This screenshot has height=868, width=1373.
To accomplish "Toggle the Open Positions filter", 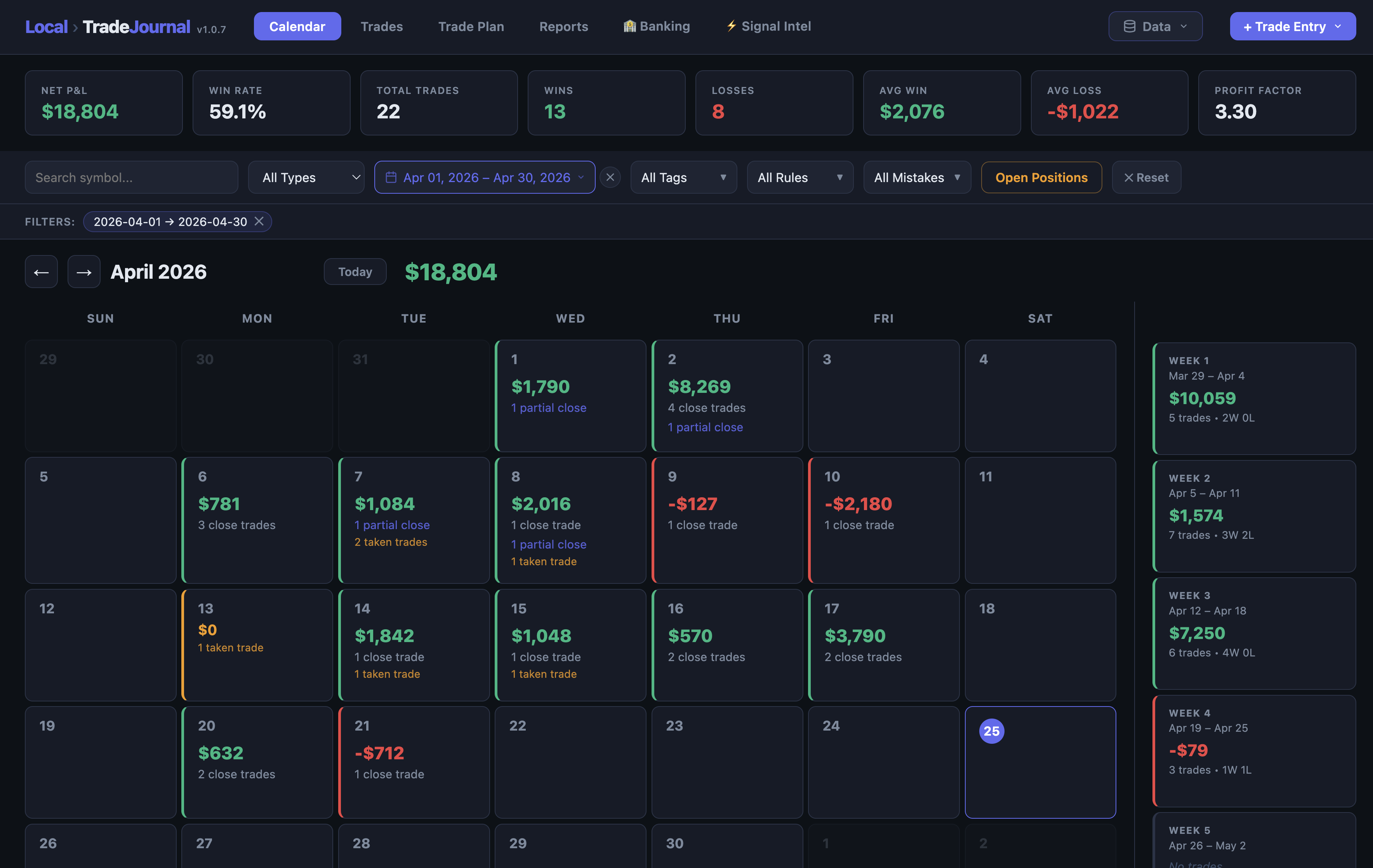I will click(1041, 177).
